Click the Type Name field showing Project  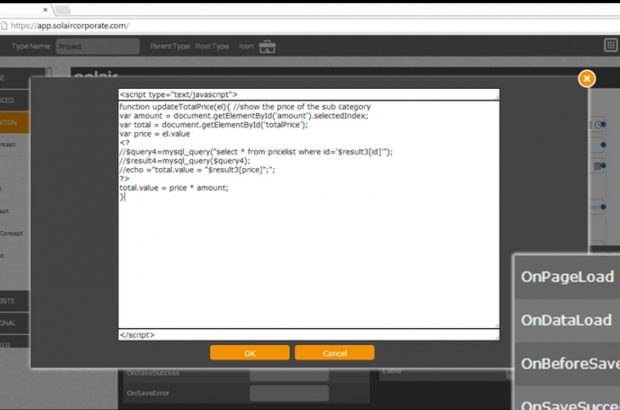[97, 46]
